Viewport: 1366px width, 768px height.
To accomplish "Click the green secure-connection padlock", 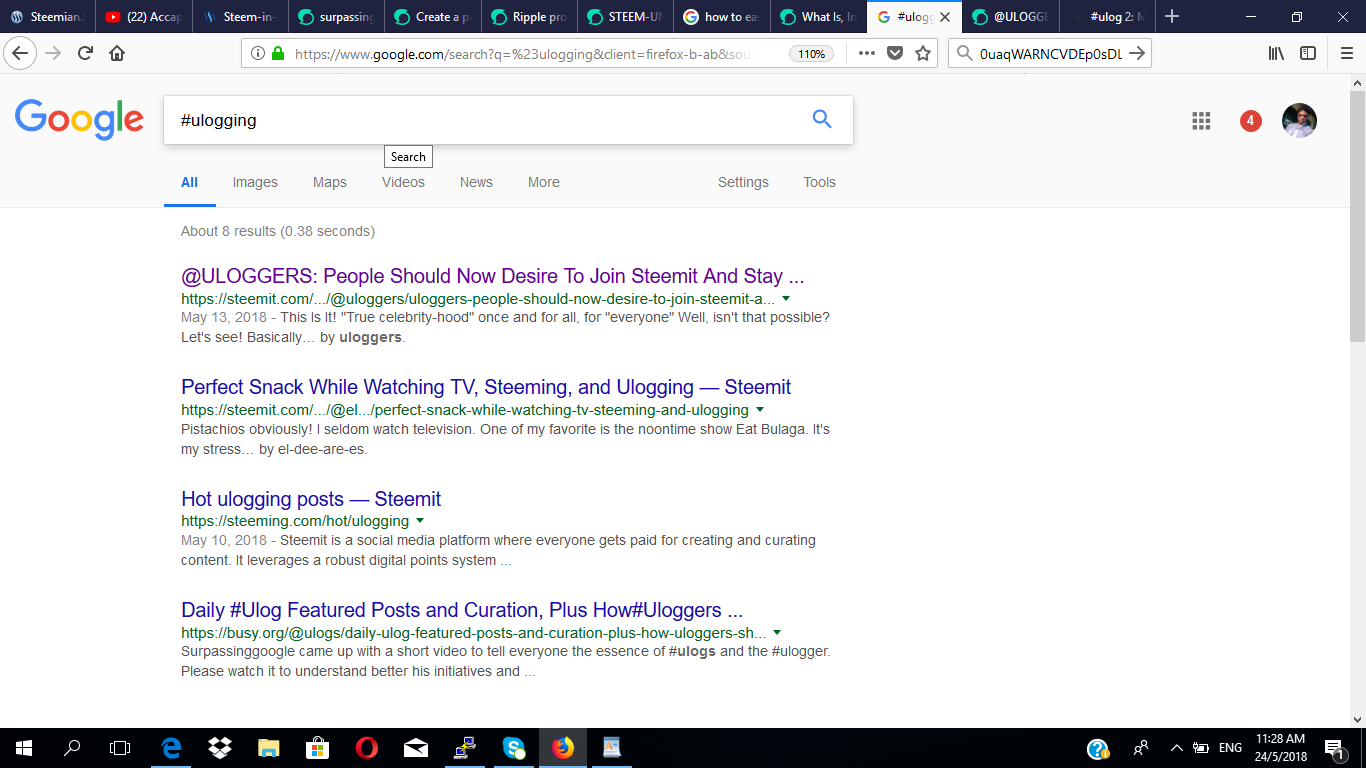I will point(277,54).
